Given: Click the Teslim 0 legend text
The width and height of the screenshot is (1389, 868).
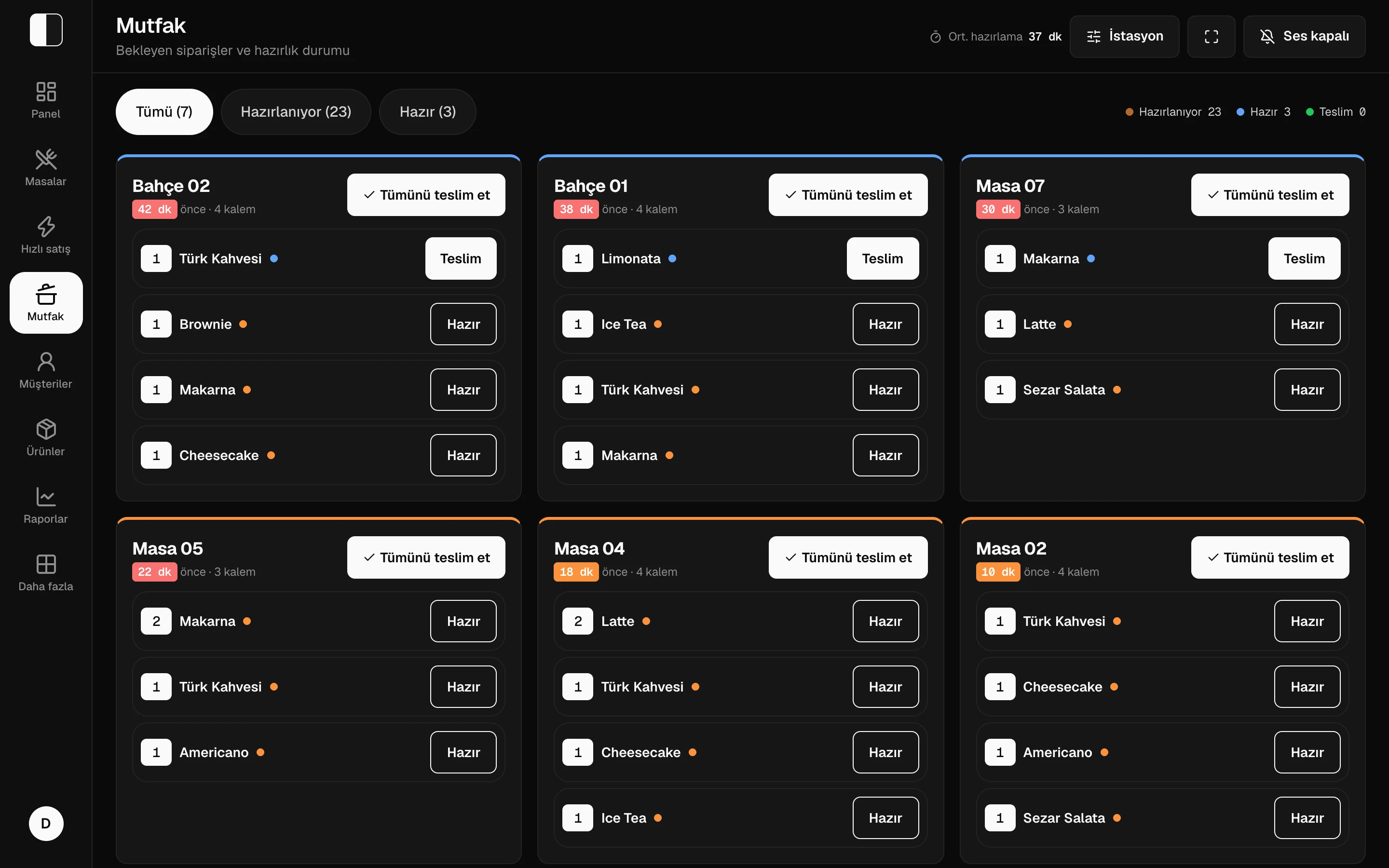Looking at the screenshot, I should click(x=1342, y=112).
